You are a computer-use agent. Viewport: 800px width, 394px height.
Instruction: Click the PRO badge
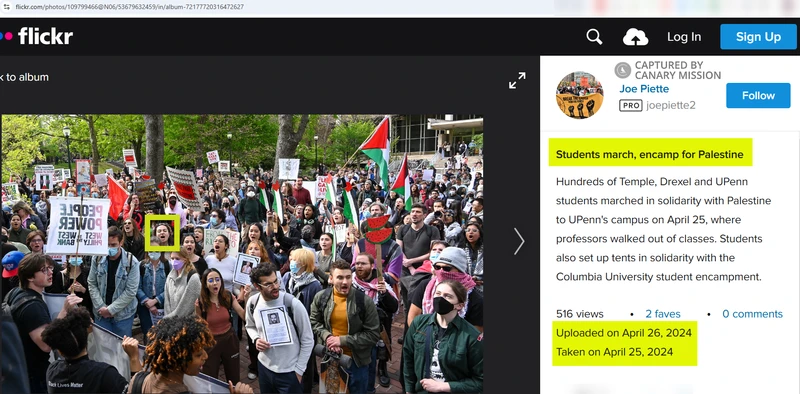tap(630, 106)
